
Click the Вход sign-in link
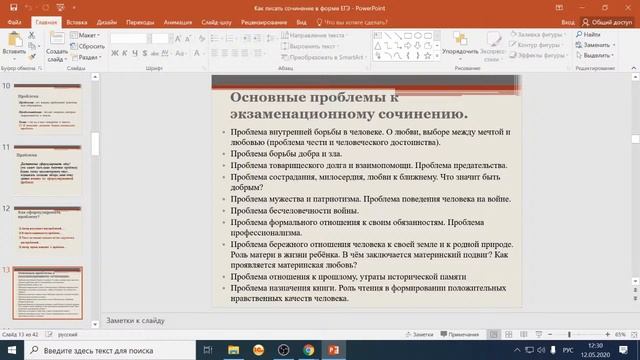567,22
